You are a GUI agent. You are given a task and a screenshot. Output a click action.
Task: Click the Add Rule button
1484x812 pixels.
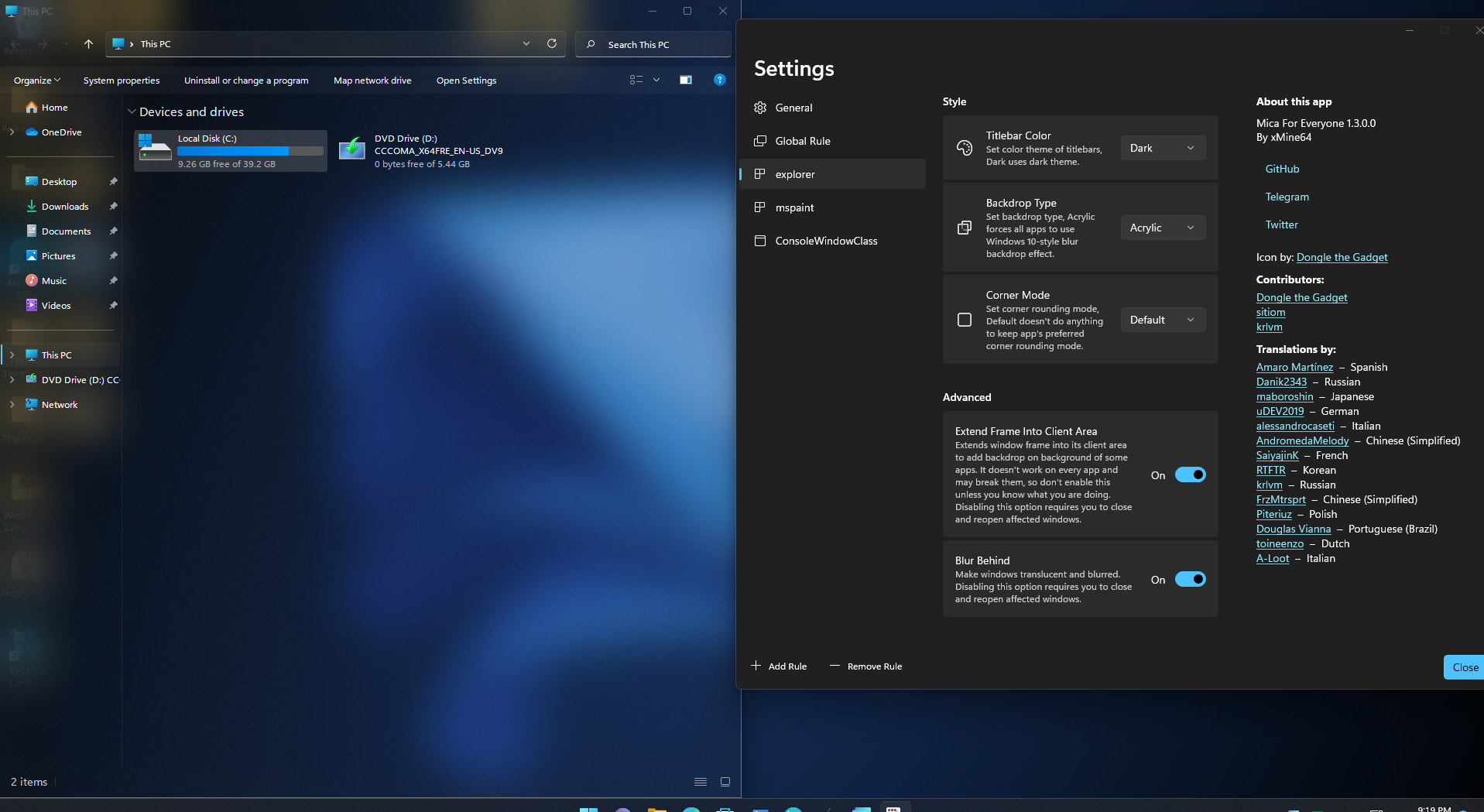pos(779,666)
